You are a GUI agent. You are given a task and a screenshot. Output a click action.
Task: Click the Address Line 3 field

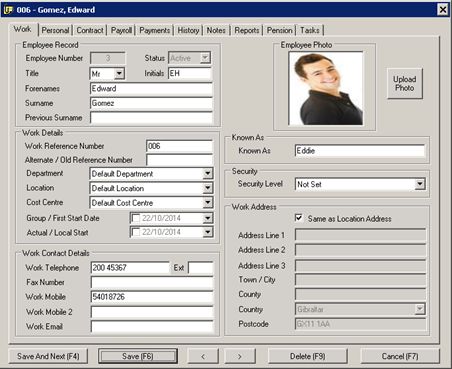click(360, 266)
